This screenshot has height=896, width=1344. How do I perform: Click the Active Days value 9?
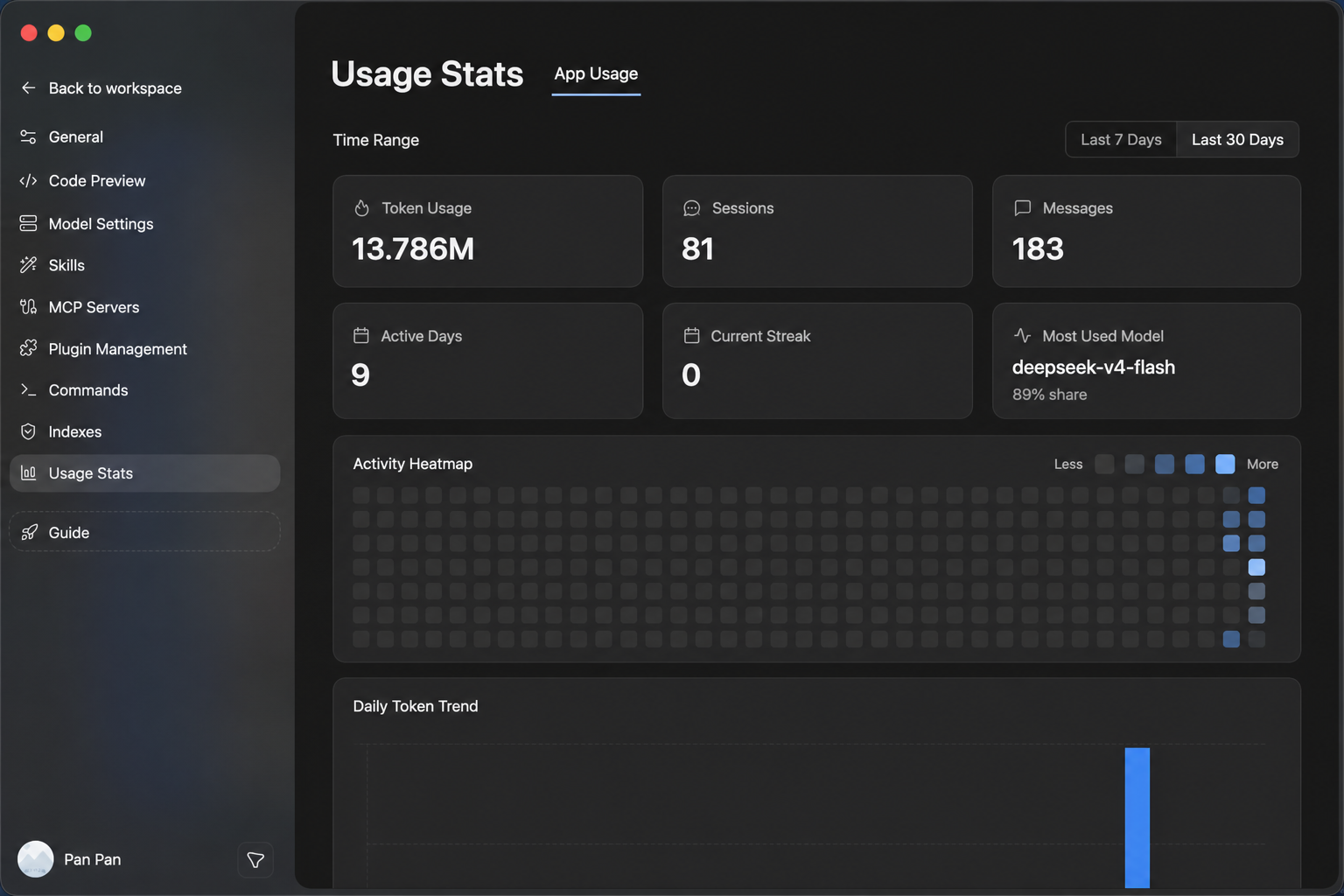360,375
